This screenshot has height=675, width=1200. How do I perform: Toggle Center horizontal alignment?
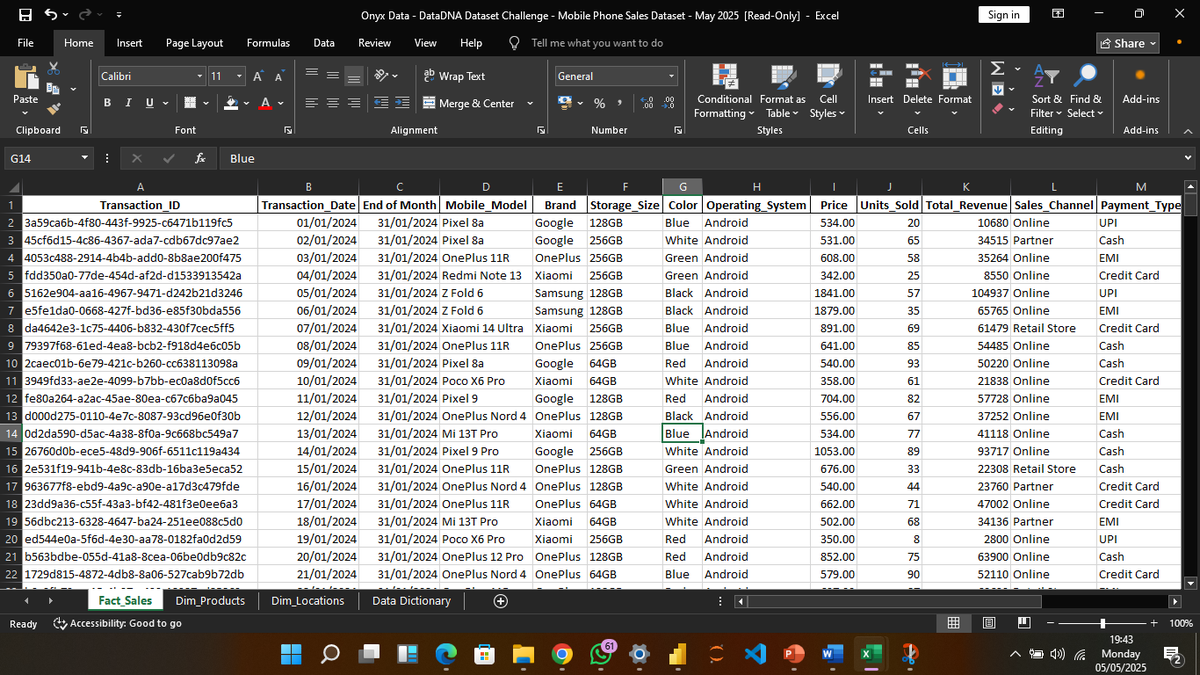pos(333,103)
